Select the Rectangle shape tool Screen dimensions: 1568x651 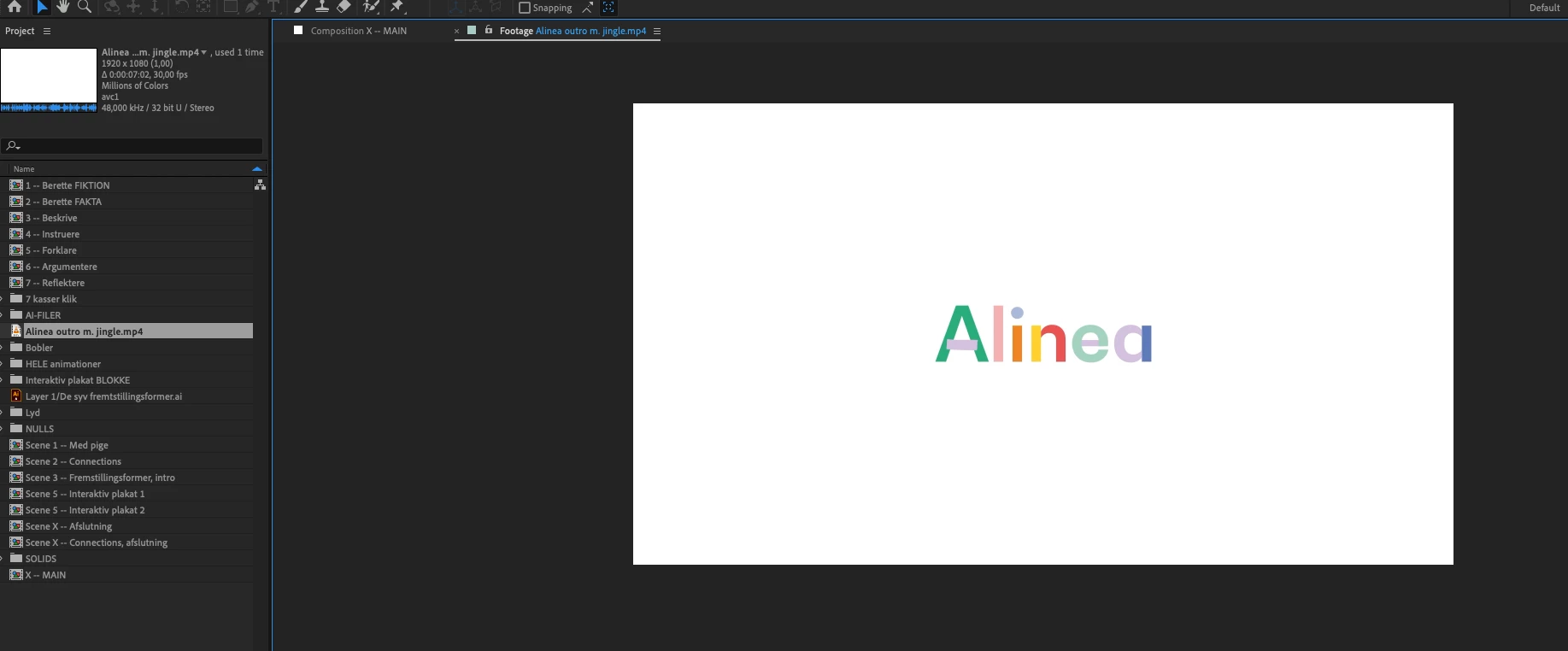click(x=231, y=7)
